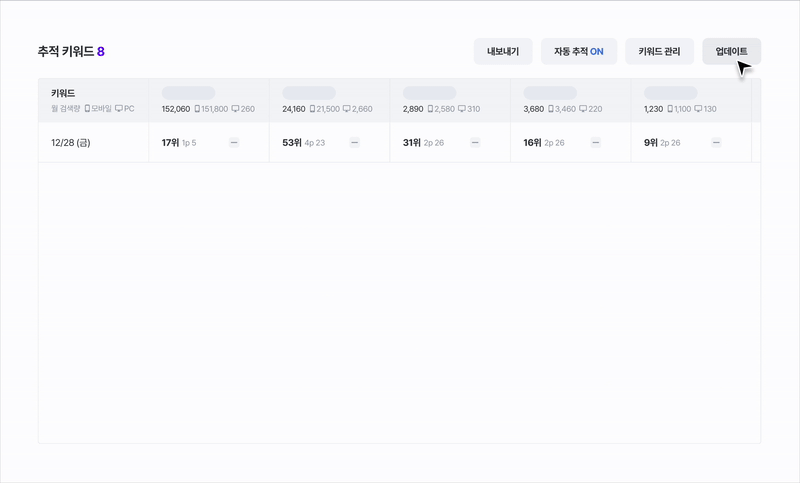The width and height of the screenshot is (800, 483).
Task: Click the 3,680 search volume value
Action: pyautogui.click(x=534, y=109)
